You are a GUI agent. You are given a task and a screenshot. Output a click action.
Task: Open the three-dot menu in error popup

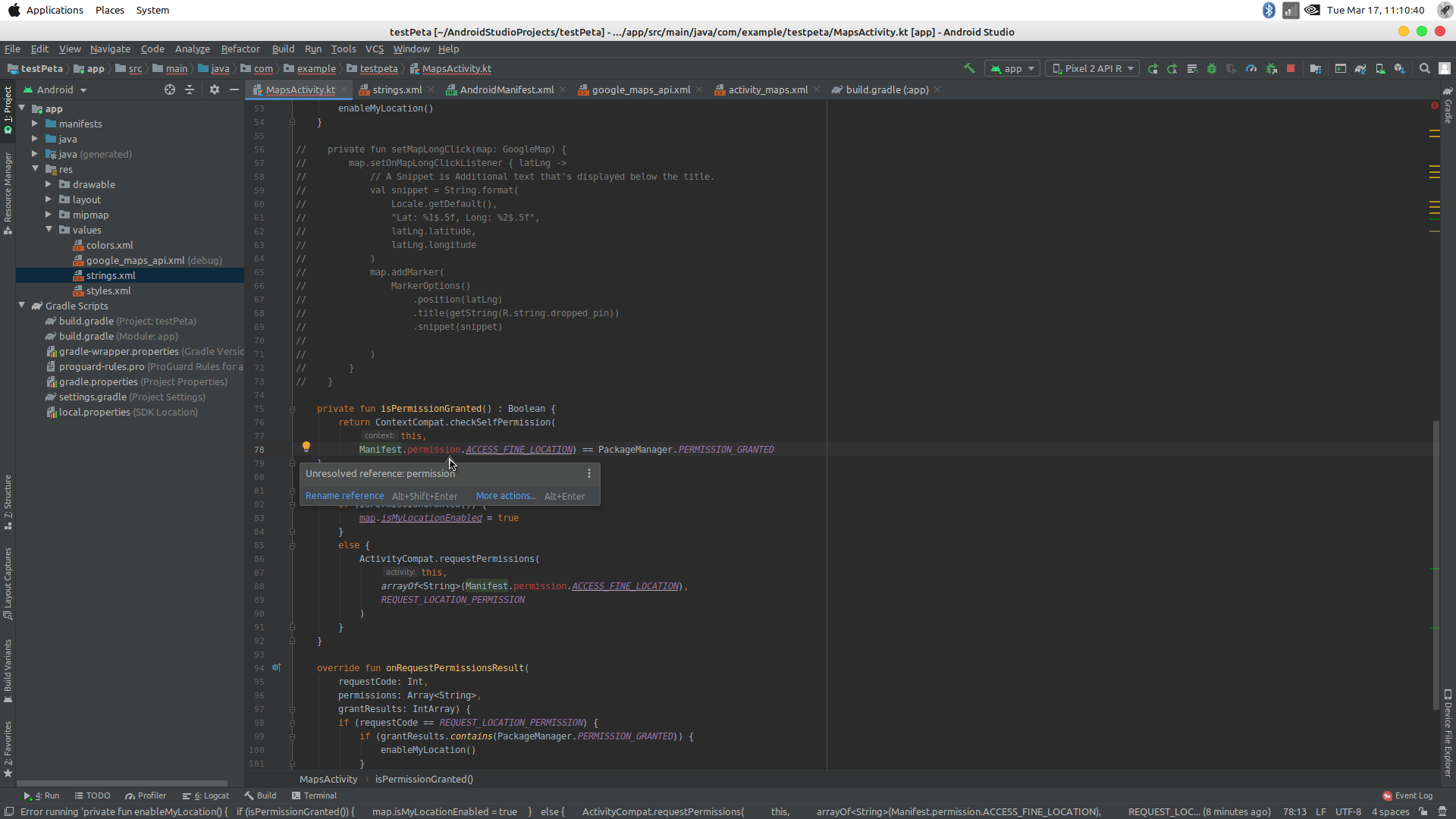click(589, 473)
